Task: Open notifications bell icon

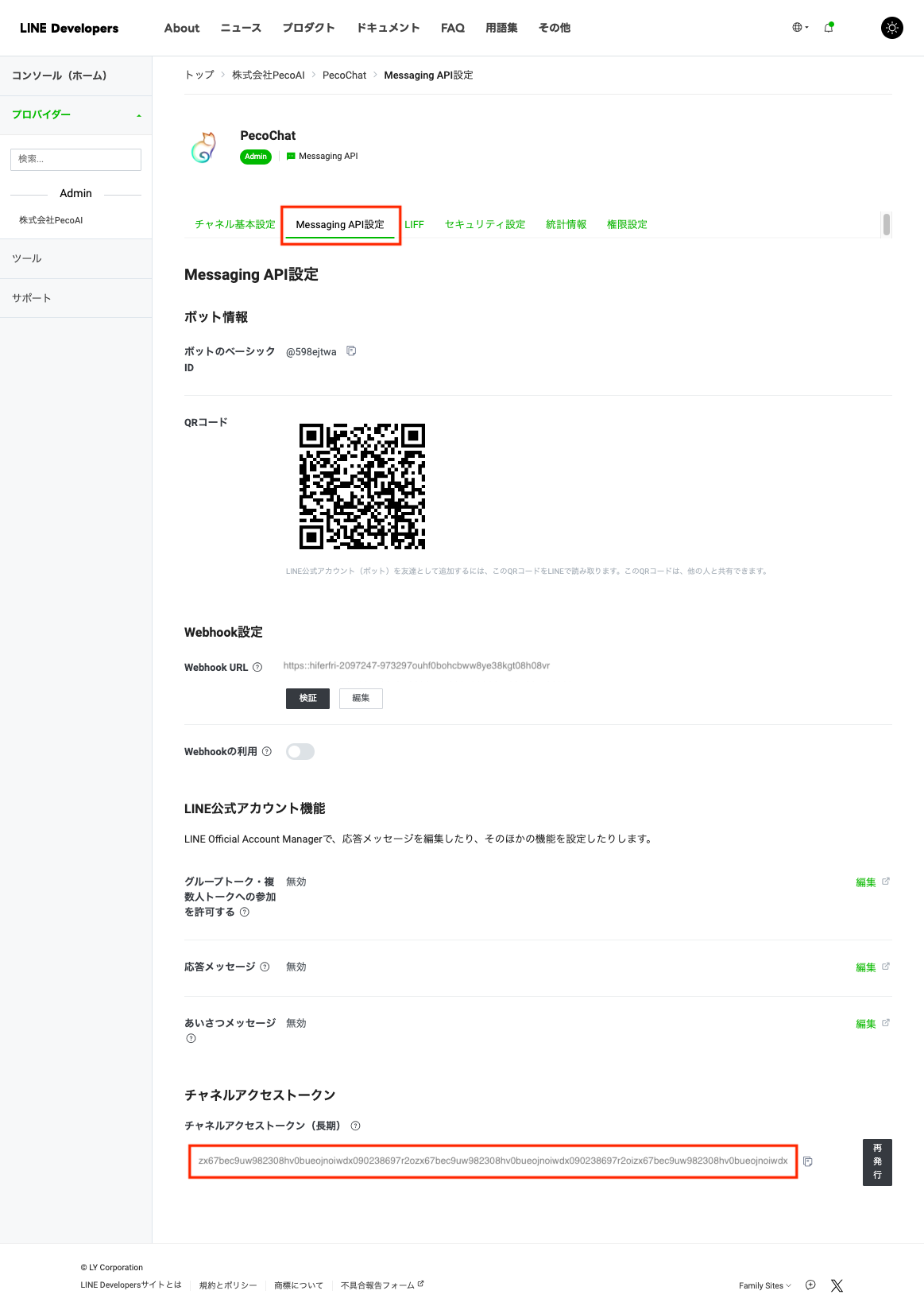Action: [829, 27]
